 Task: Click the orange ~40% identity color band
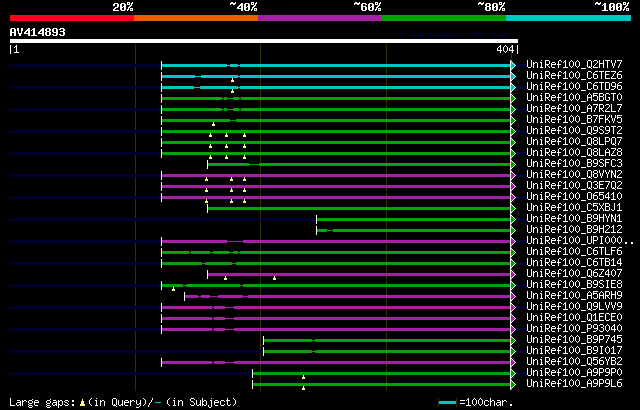[196, 18]
